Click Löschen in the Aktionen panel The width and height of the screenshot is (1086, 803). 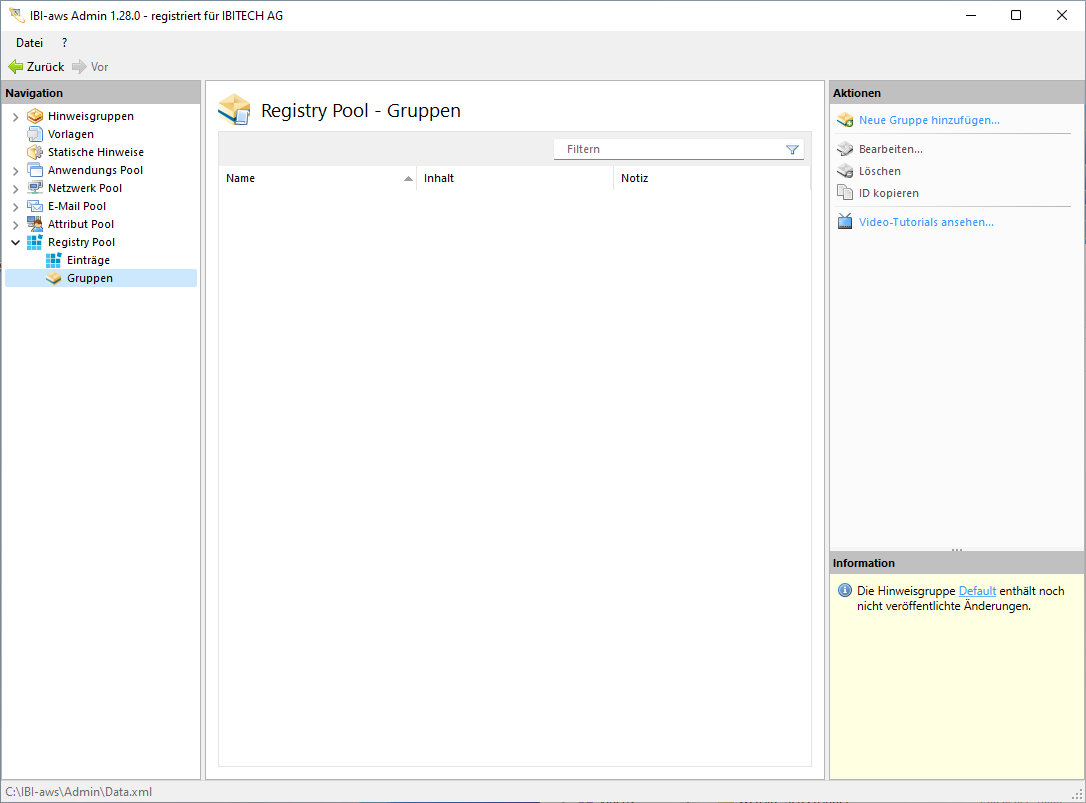[x=879, y=171]
